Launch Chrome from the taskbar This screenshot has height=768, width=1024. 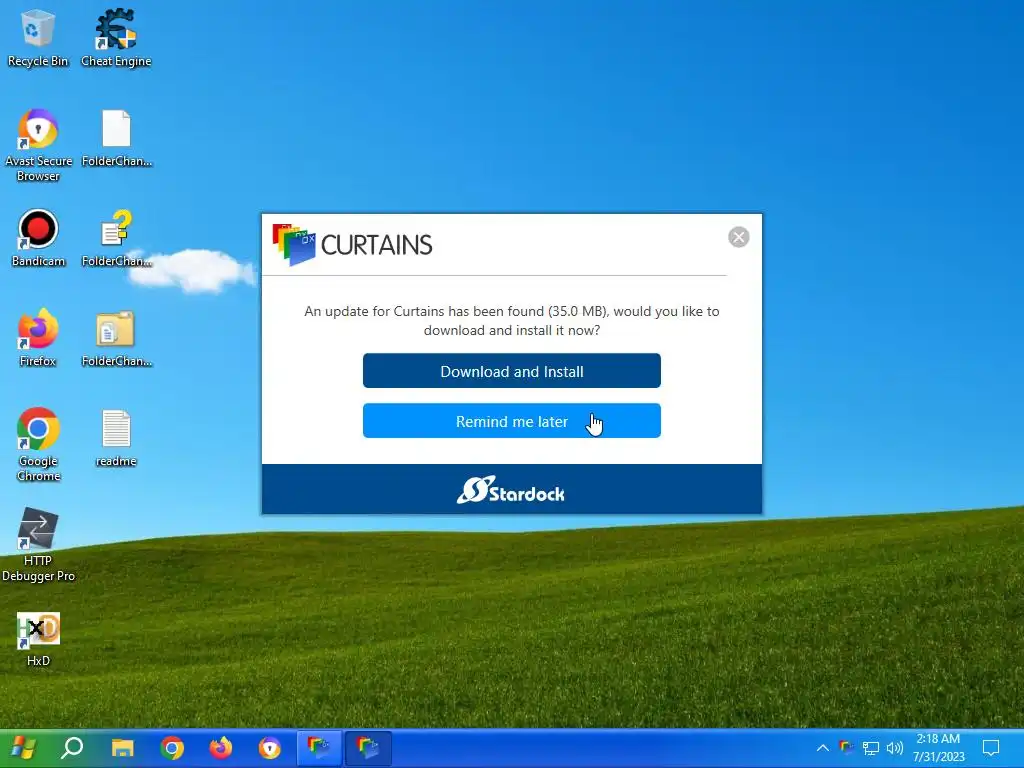pos(172,748)
